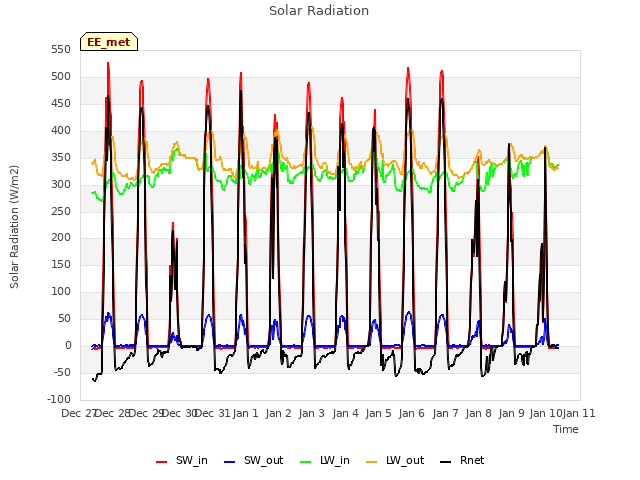The image size is (640, 480).
Task: Click the Jan 11 x-axis tick label
Action: [x=579, y=413]
